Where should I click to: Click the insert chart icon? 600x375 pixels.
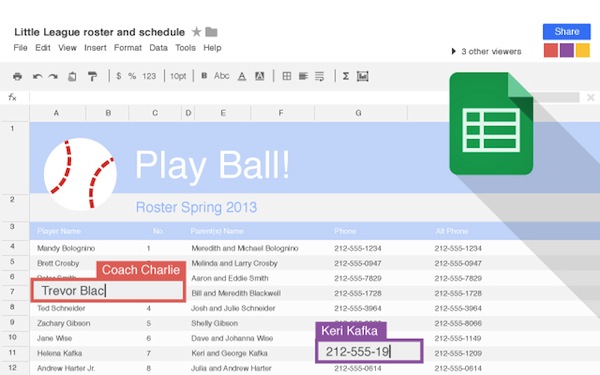(362, 76)
